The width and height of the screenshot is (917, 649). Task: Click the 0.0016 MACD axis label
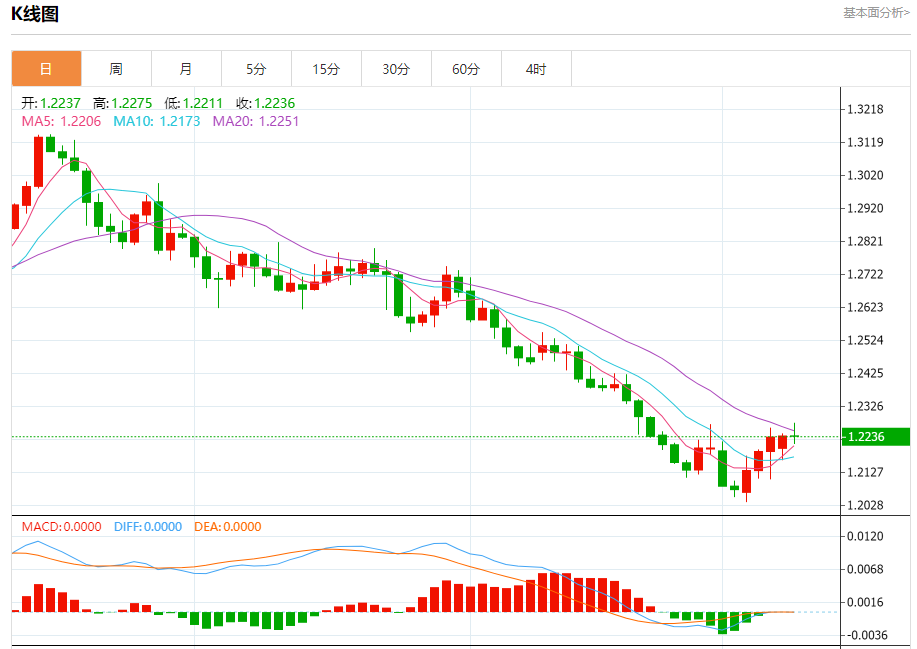coord(866,602)
